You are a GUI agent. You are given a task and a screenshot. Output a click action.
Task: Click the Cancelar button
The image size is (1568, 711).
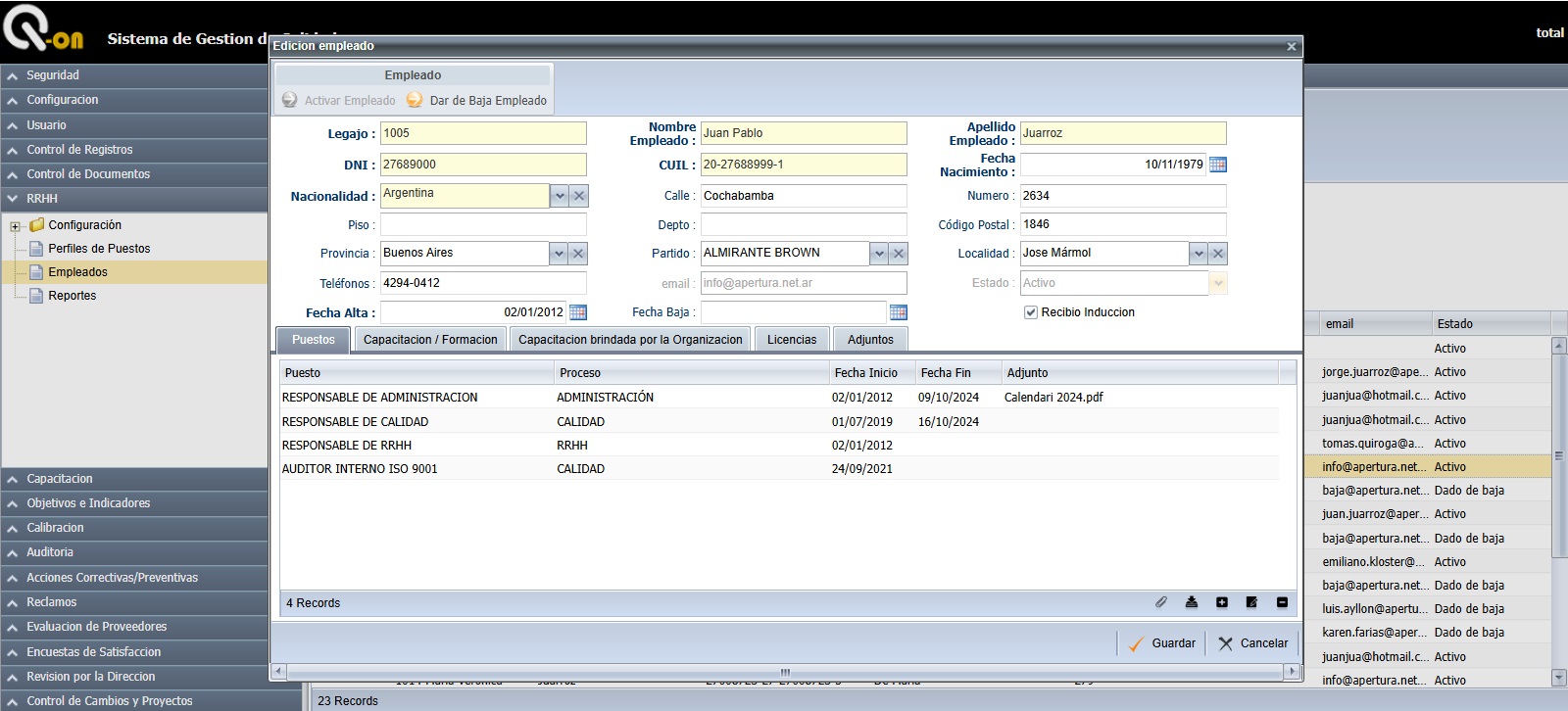(1253, 643)
